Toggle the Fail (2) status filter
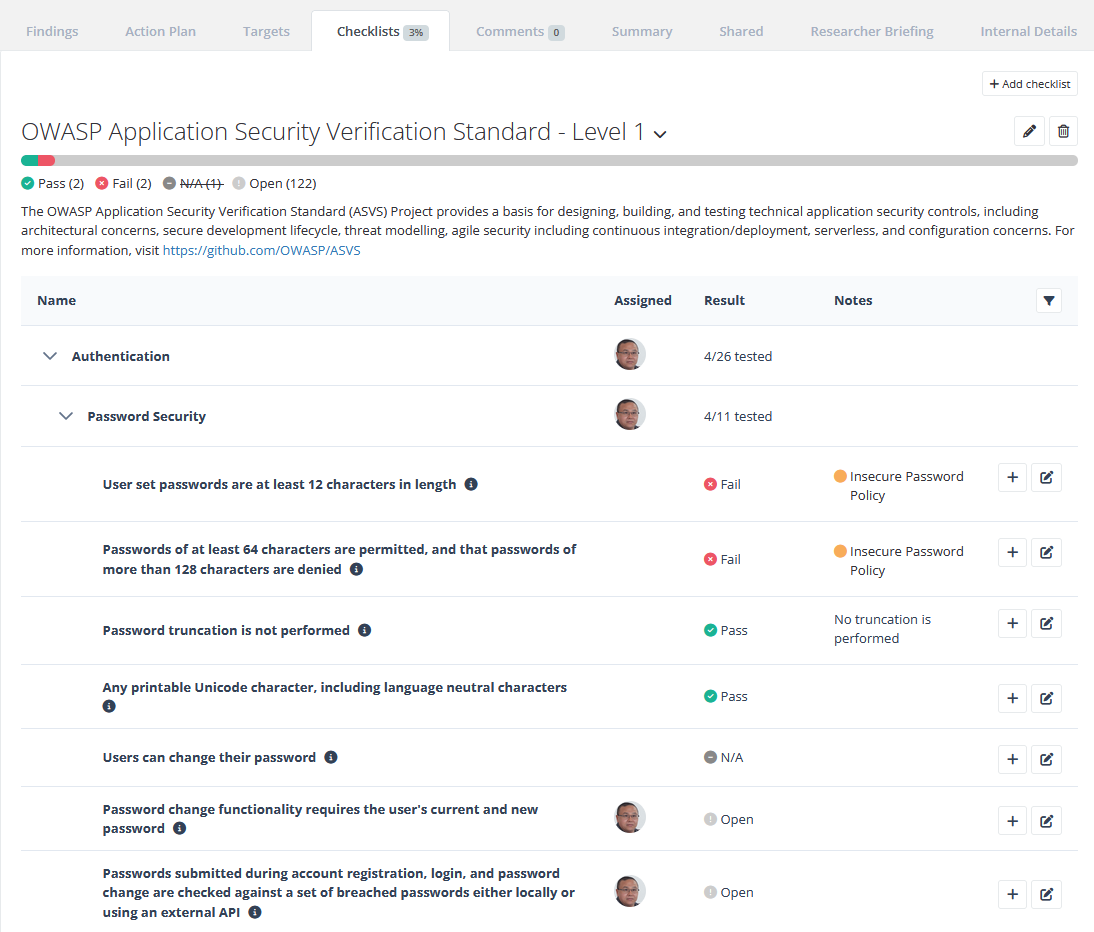 pos(123,183)
